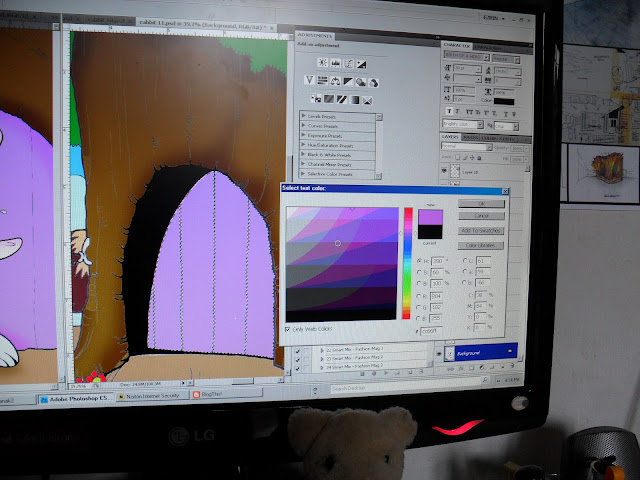Open the layer blend mode Normal dropdown
This screenshot has width=640, height=480.
tap(467, 146)
